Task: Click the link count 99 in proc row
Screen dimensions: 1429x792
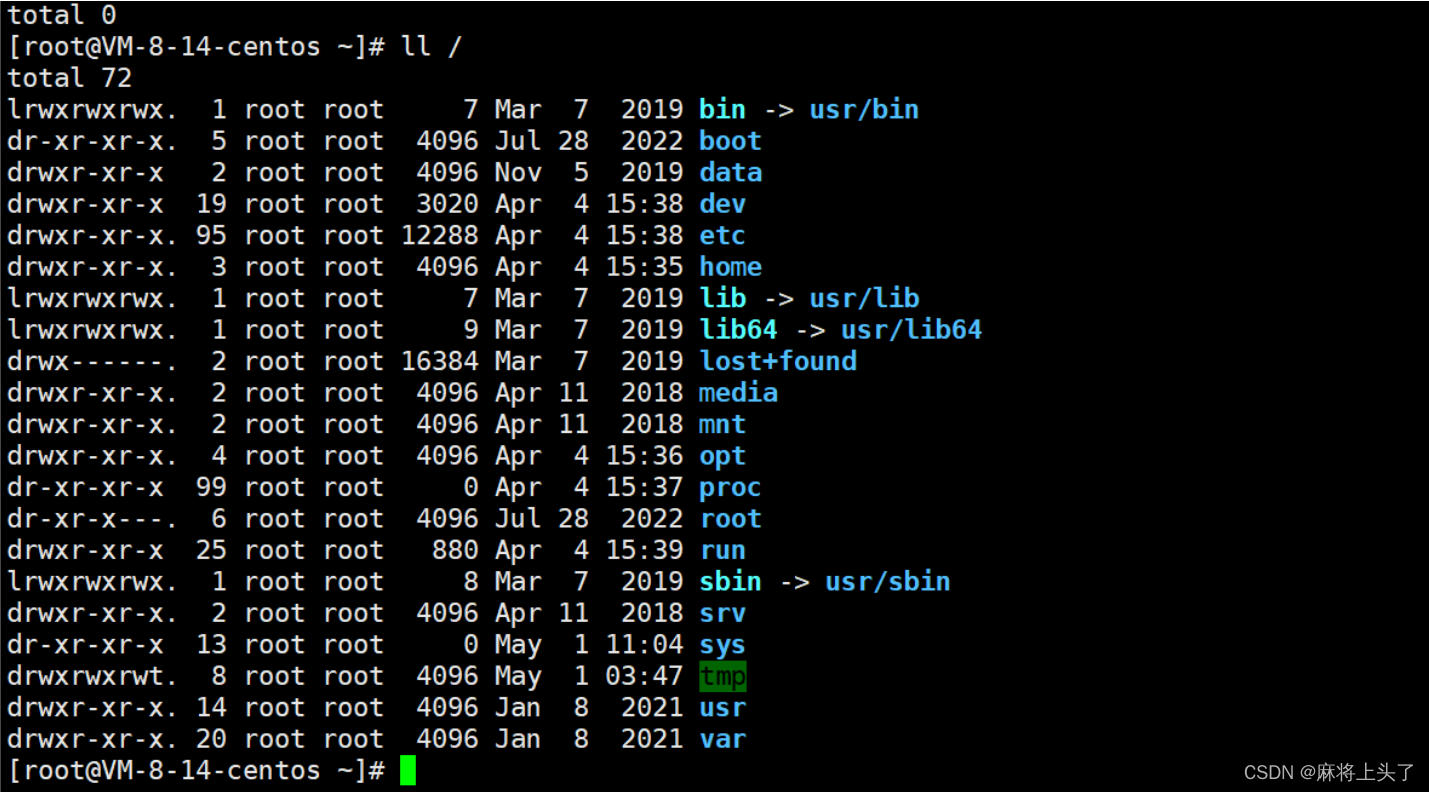Action: pyautogui.click(x=210, y=487)
